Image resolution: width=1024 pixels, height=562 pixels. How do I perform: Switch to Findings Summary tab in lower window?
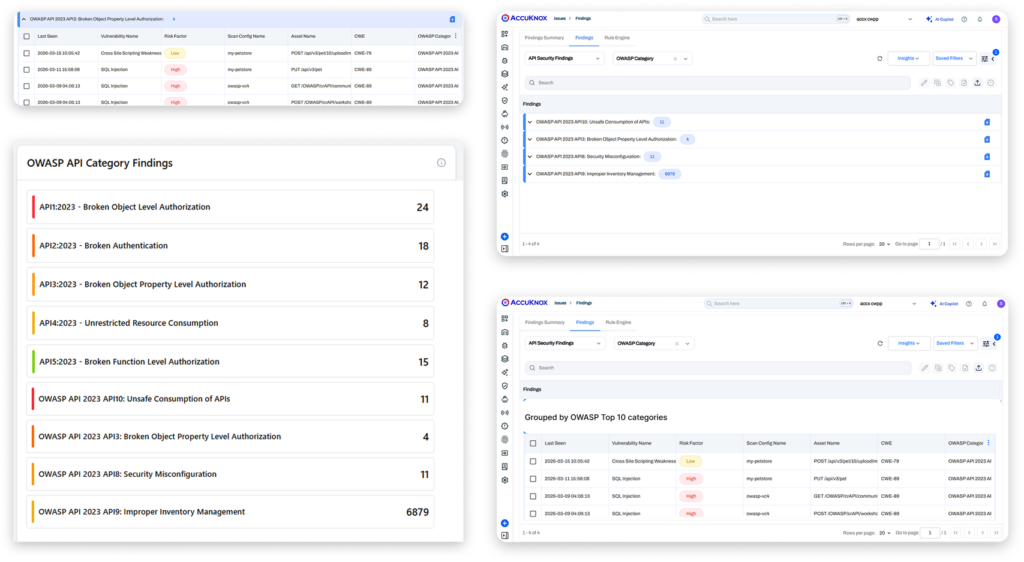[x=545, y=322]
